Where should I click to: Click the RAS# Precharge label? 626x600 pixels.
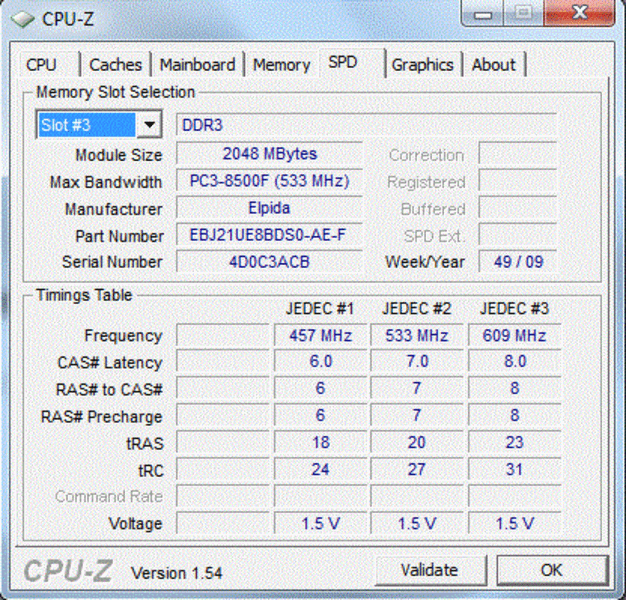click(x=102, y=416)
